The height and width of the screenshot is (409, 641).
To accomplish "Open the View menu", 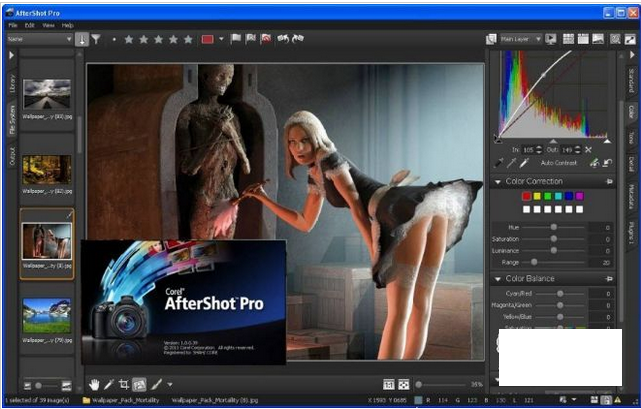I will 48,25.
